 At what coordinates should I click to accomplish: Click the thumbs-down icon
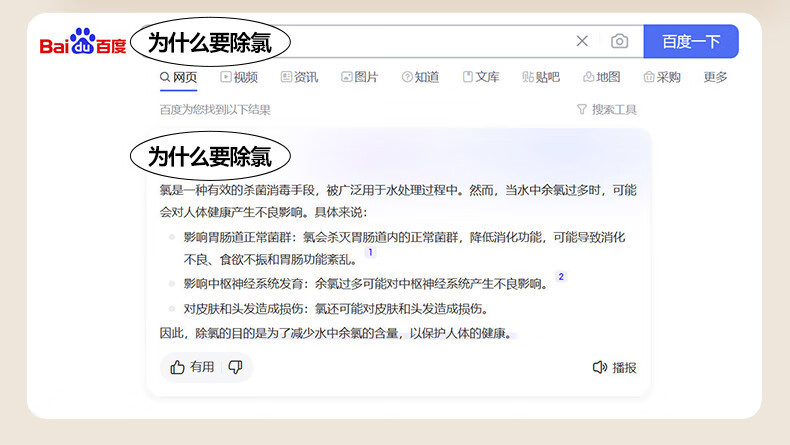click(x=235, y=367)
